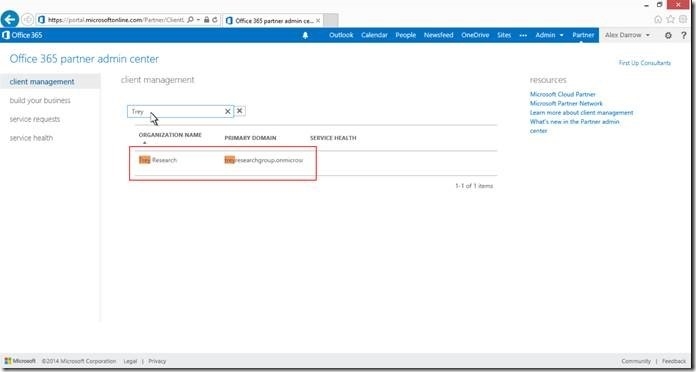Open a new blank browser tab
The width and height of the screenshot is (696, 372).
click(331, 20)
